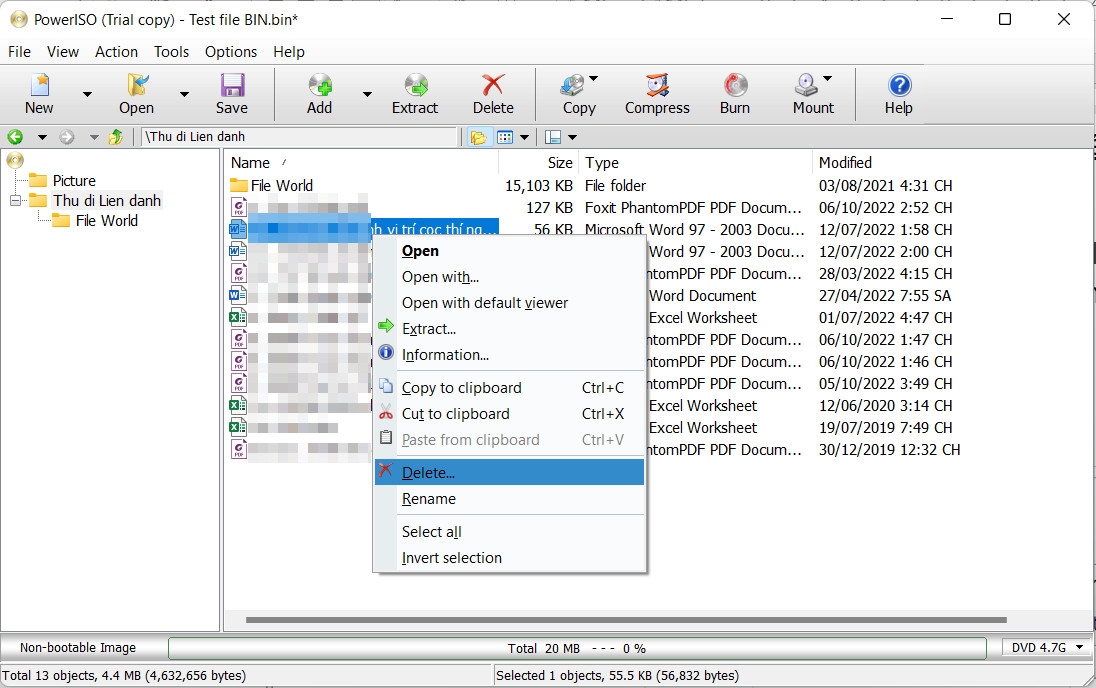The width and height of the screenshot is (1096, 688).
Task: Open the View menu
Action: coord(63,52)
